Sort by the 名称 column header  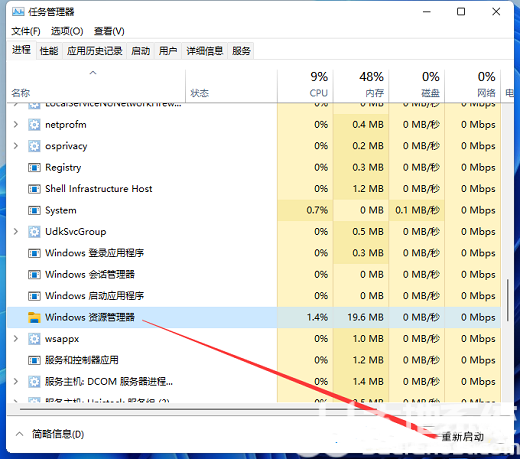click(x=96, y=85)
